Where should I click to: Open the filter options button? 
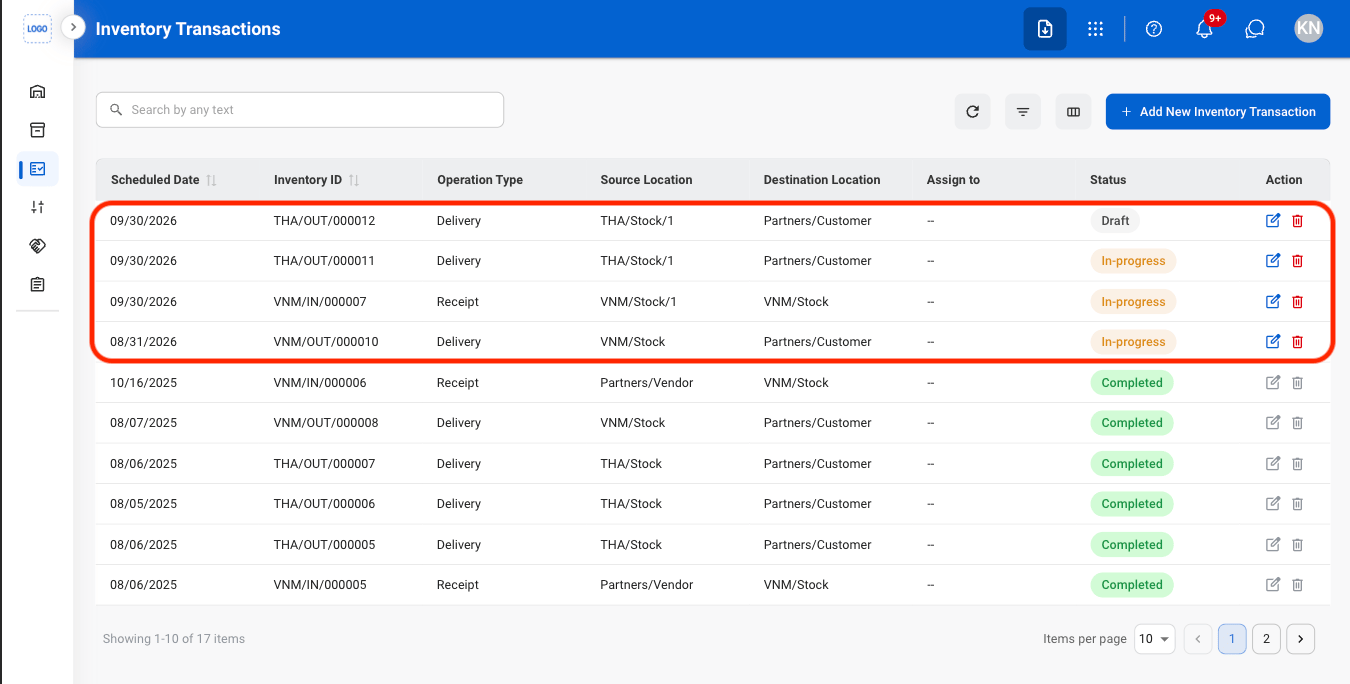[x=1023, y=112]
